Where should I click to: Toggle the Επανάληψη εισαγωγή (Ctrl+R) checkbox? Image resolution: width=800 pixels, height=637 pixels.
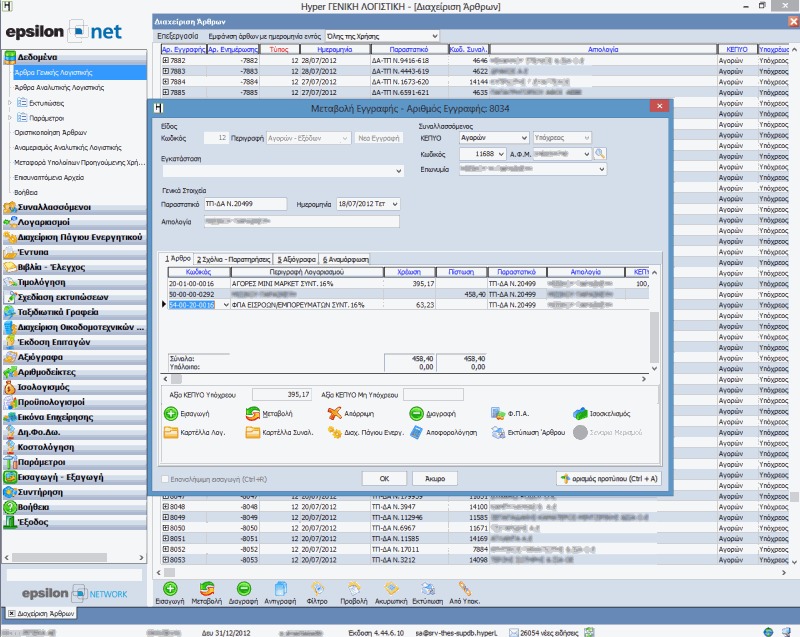pos(166,479)
